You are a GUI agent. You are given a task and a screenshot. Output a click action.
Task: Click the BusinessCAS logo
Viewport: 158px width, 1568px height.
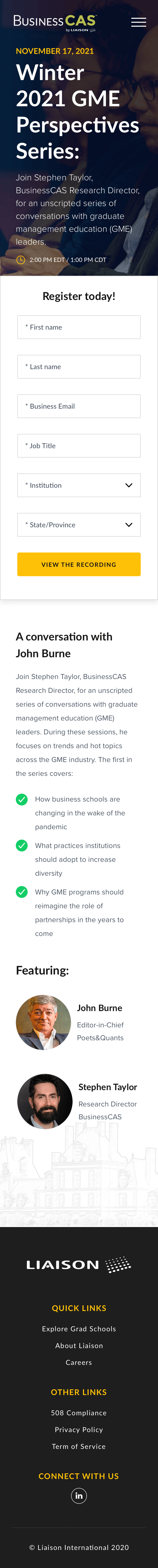[55, 22]
